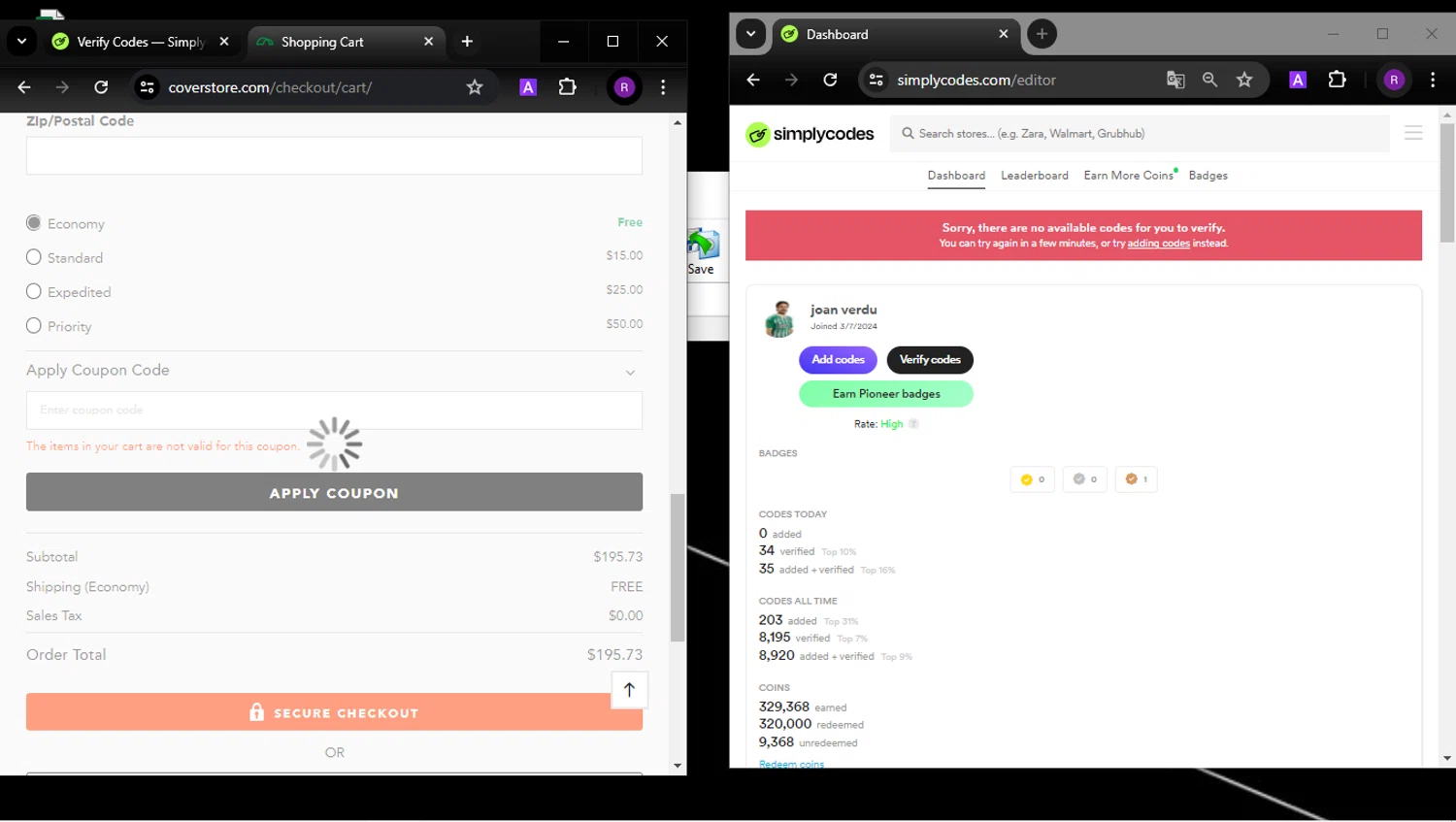
Task: Select the Dashboard browser tab
Action: (x=896, y=34)
